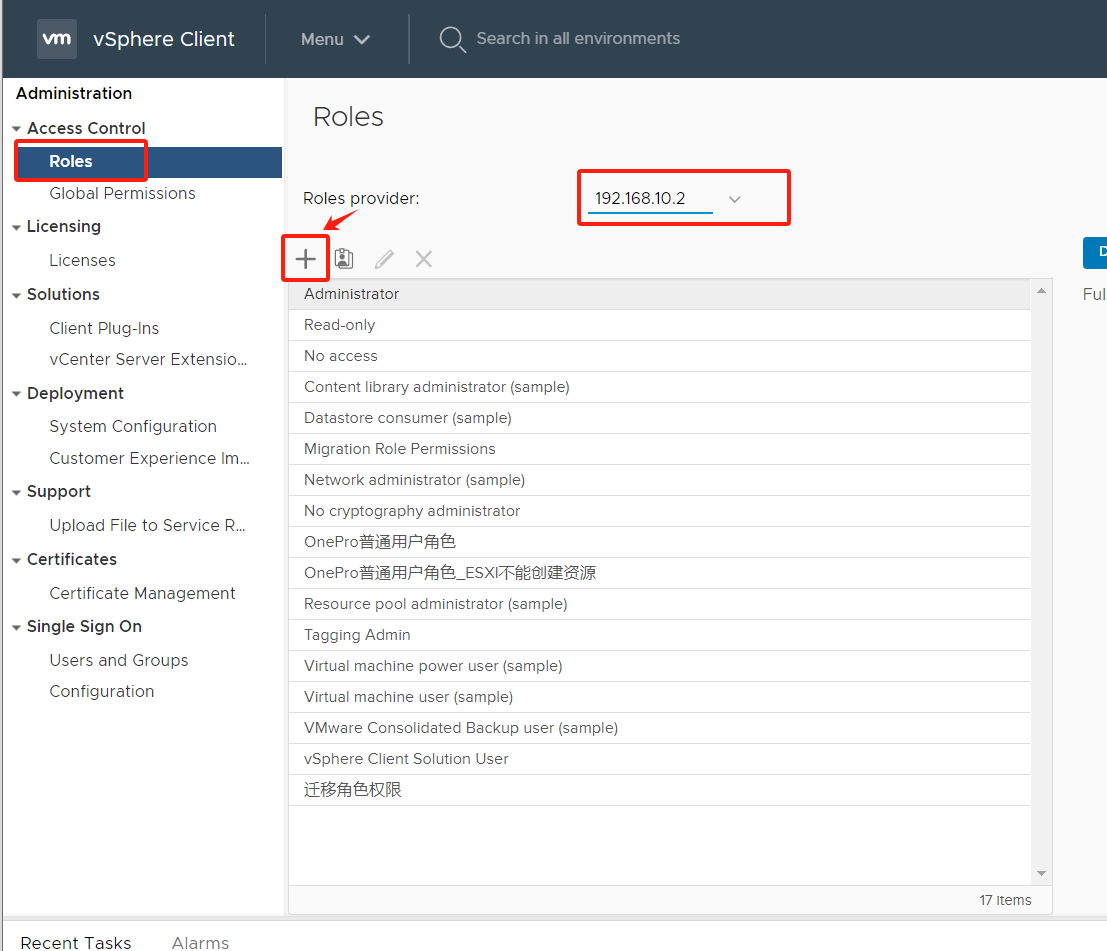This screenshot has height=951, width=1107.
Task: Select vSphere Client Solution User role
Action: point(659,760)
